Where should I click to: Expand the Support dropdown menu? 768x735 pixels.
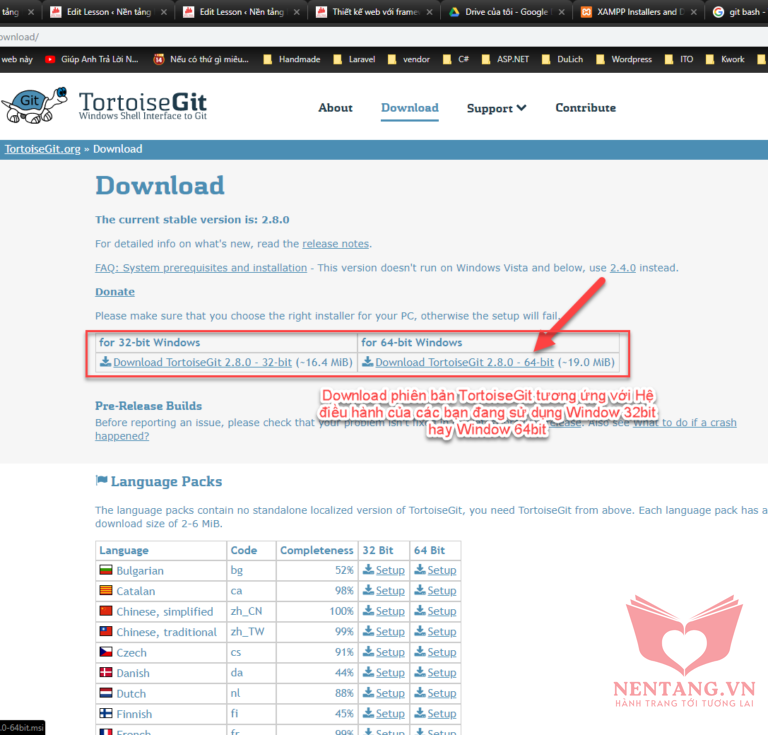[496, 108]
